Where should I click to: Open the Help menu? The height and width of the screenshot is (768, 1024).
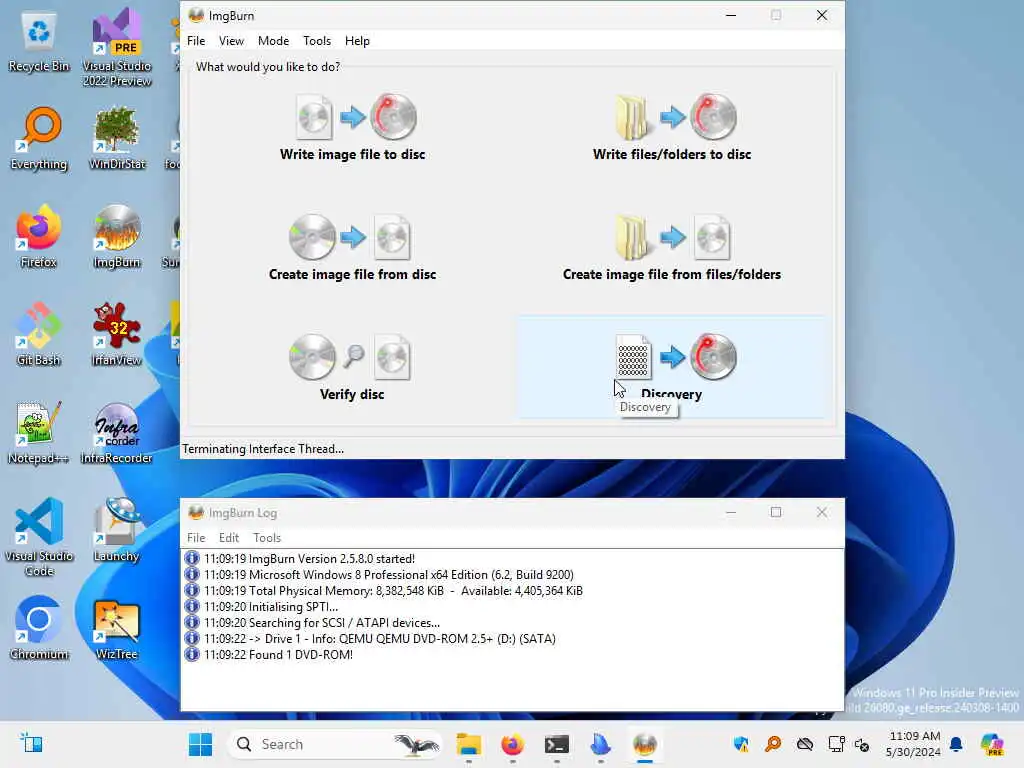point(357,40)
